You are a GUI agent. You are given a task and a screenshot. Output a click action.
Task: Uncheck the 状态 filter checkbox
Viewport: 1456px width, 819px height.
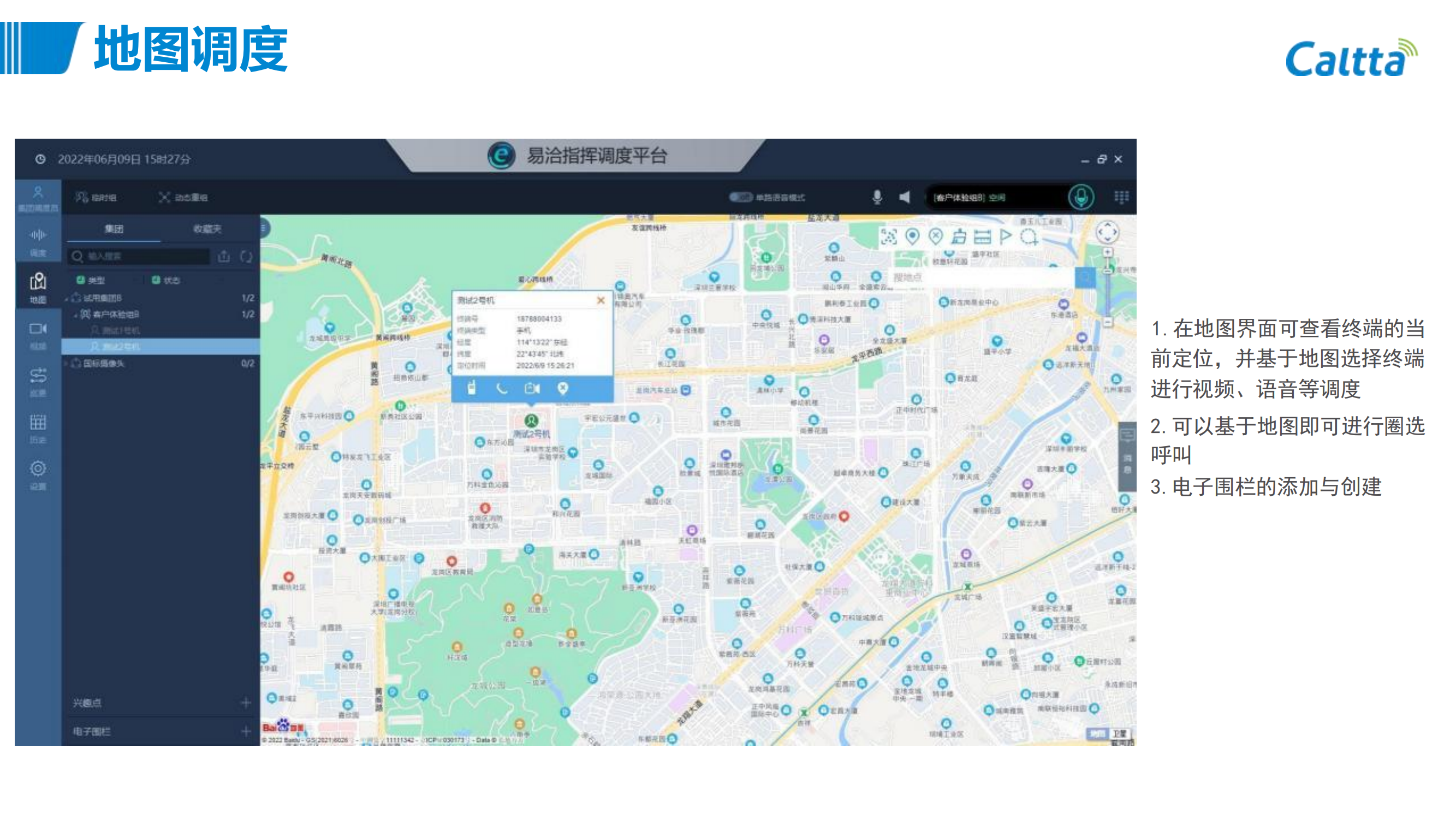coord(156,280)
